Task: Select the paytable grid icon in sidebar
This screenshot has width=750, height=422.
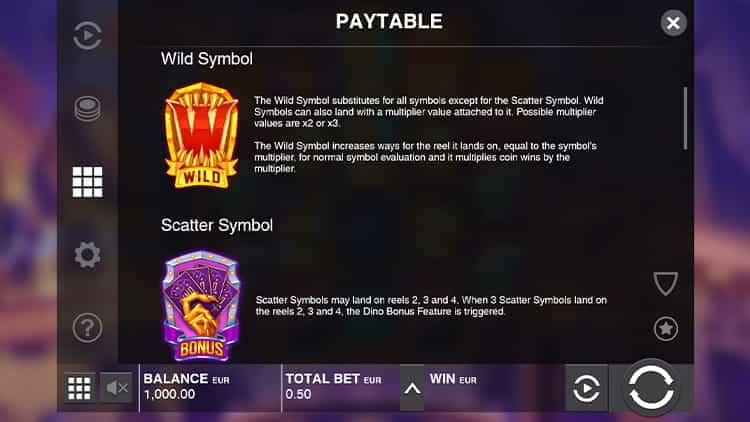Action: [x=88, y=182]
